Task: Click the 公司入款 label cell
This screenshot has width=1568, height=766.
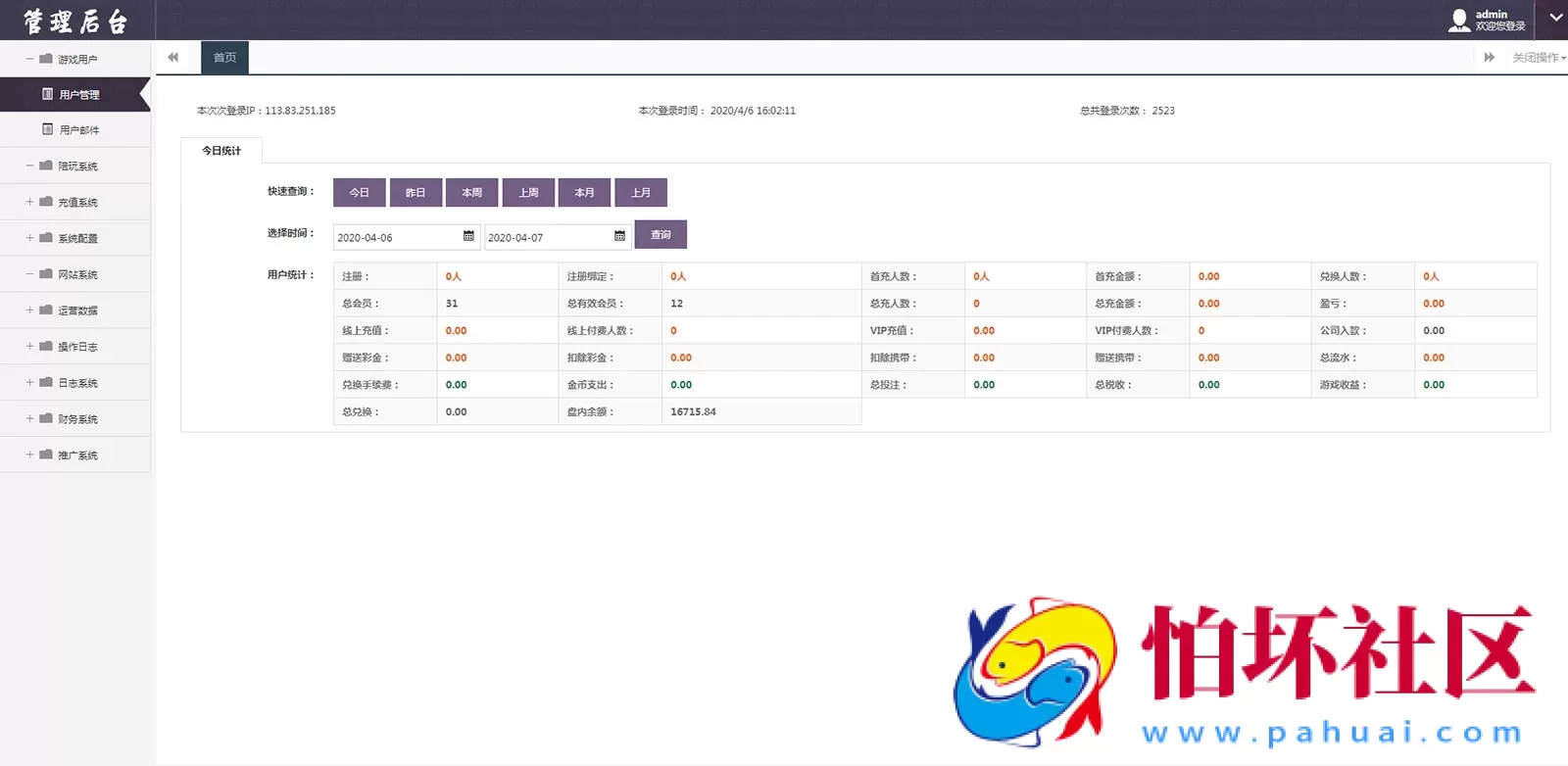Action: [x=1362, y=331]
